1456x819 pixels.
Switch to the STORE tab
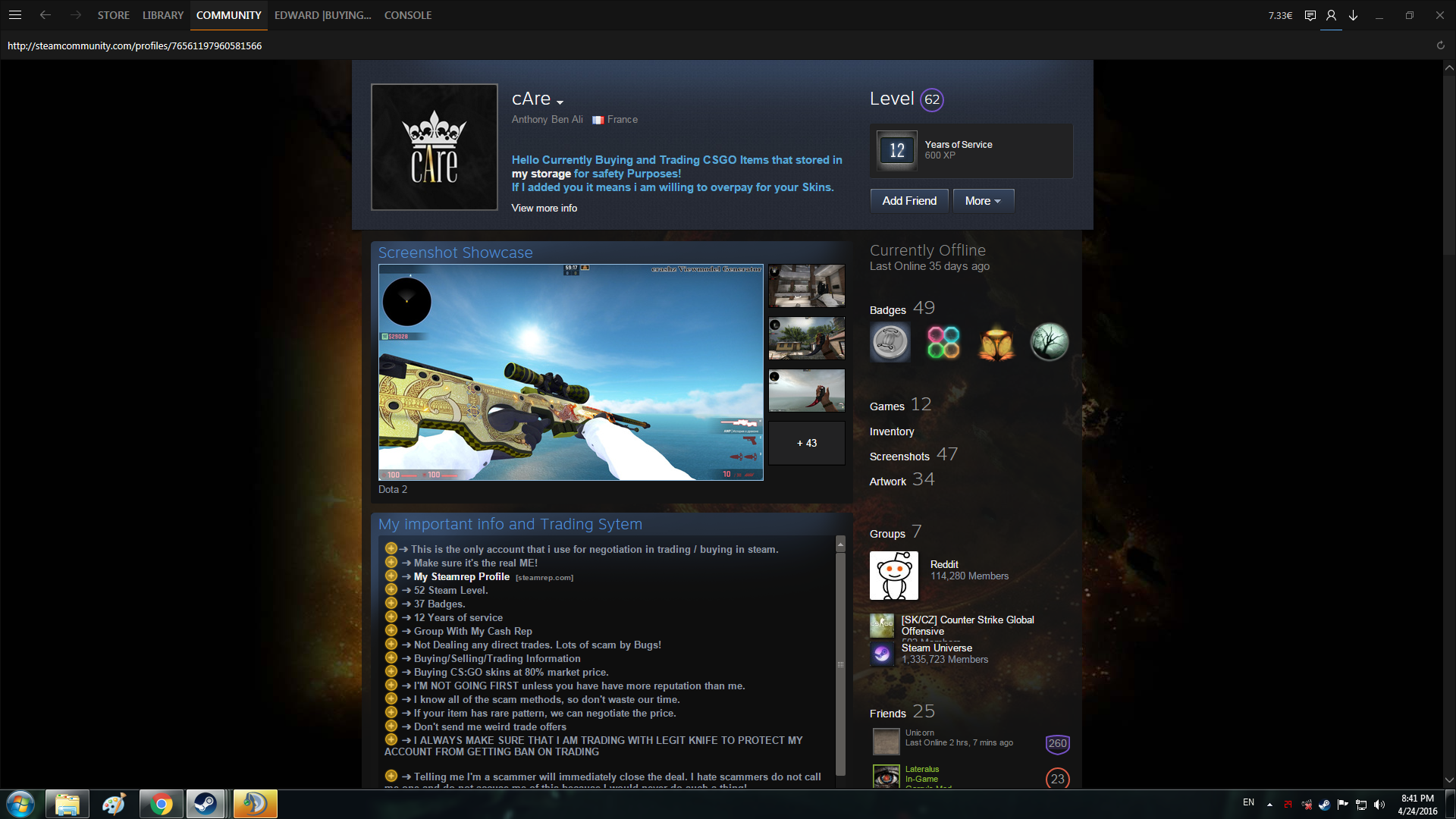[113, 15]
